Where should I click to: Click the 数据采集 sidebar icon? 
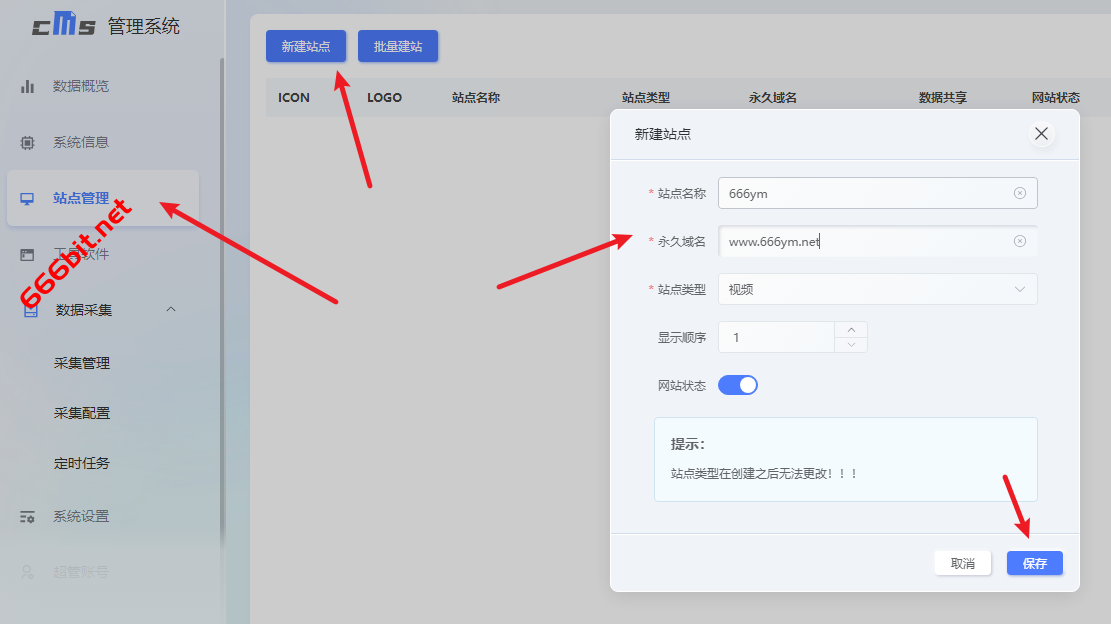[30, 310]
